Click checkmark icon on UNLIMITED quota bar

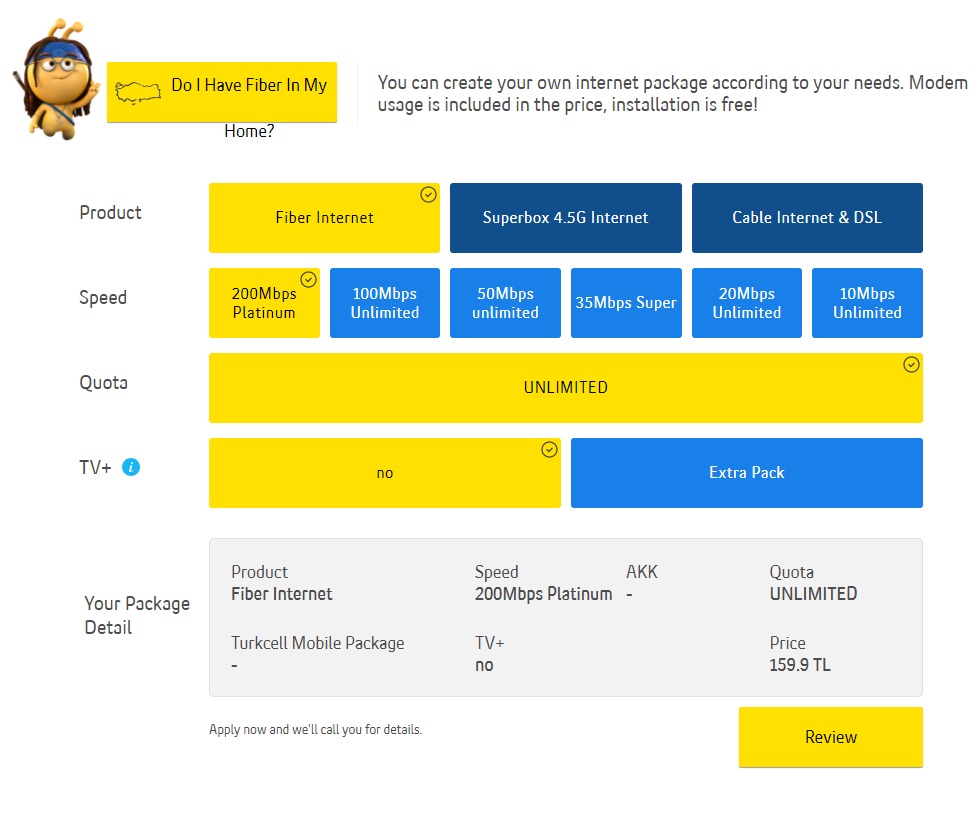[x=911, y=365]
